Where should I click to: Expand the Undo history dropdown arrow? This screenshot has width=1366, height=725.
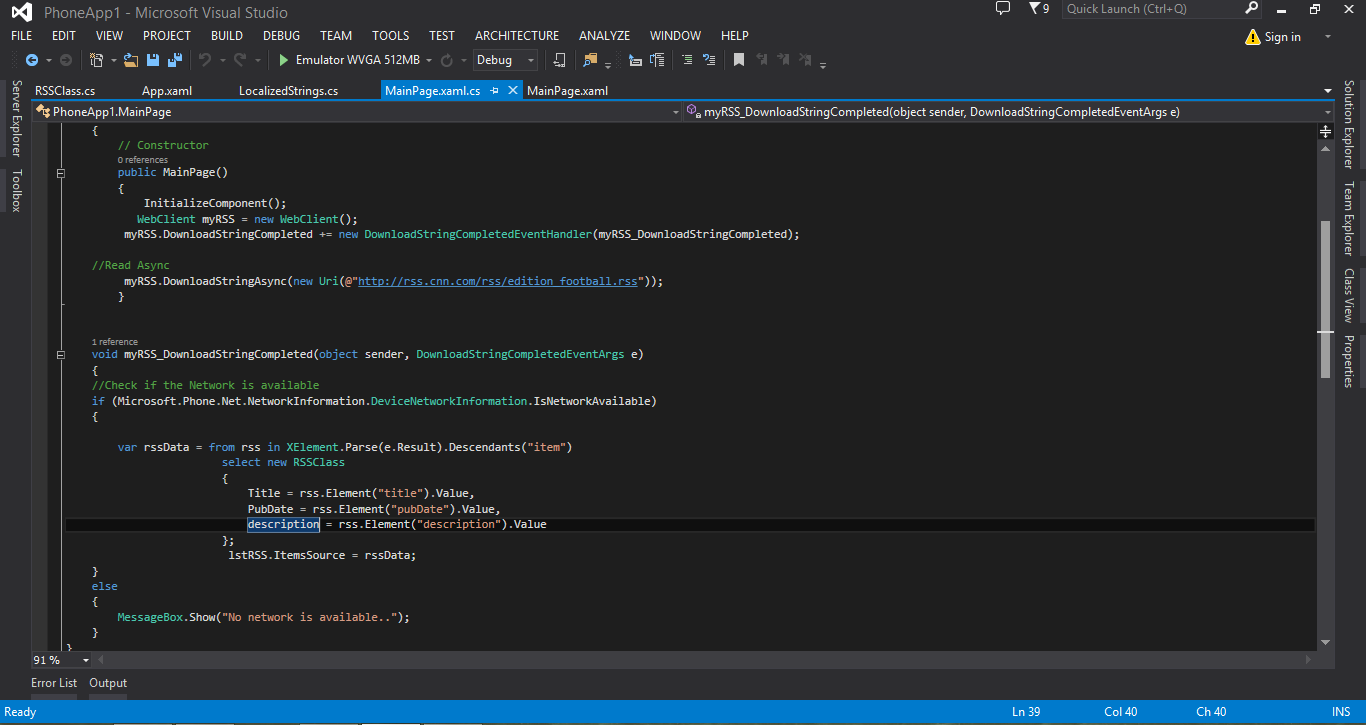(x=221, y=60)
